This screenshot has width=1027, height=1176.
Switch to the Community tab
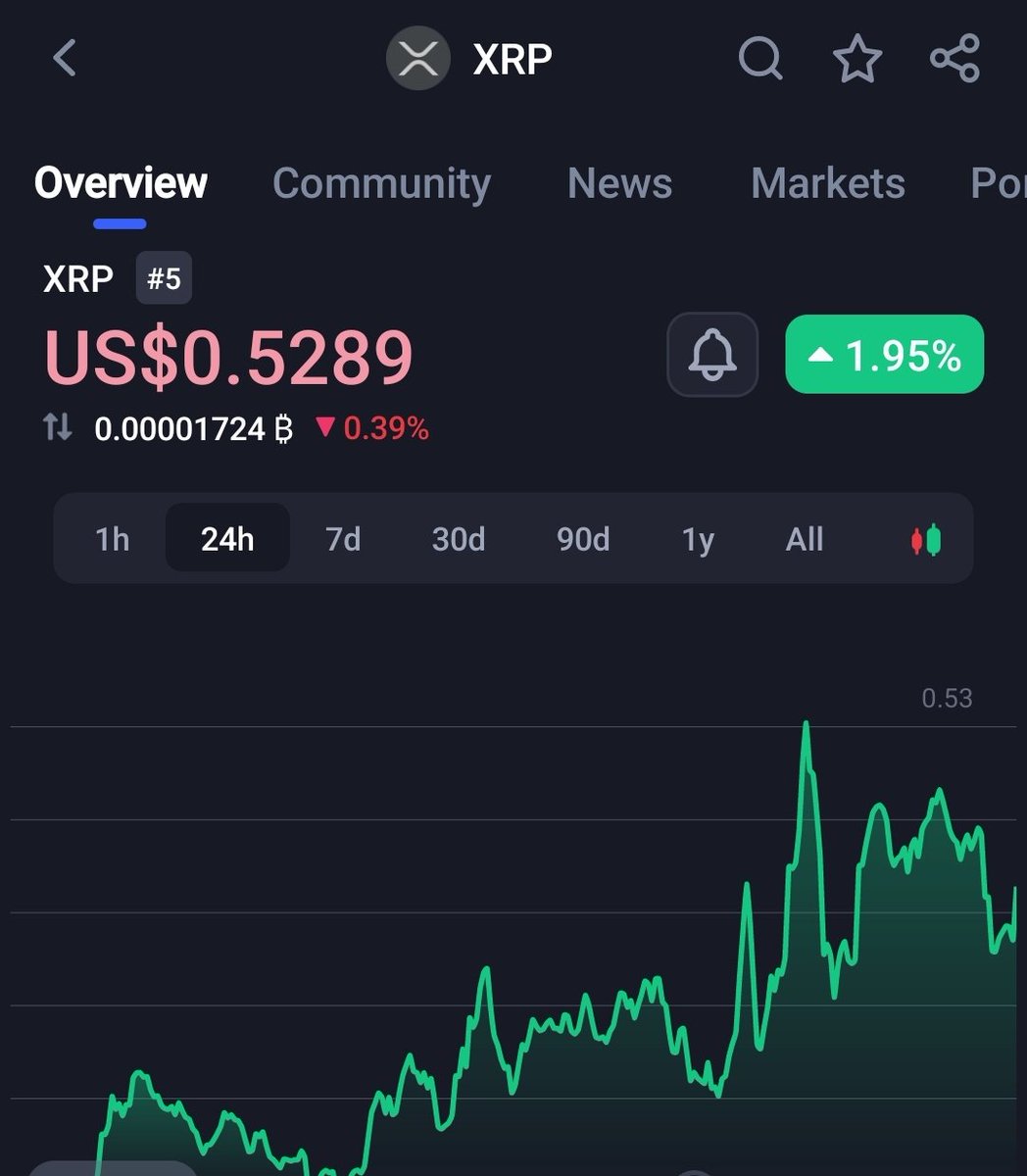[382, 184]
